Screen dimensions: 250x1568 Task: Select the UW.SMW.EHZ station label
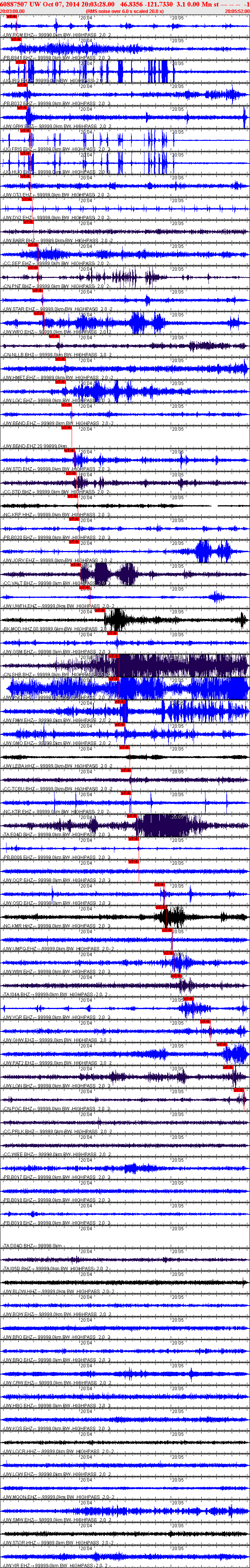(57, 1519)
